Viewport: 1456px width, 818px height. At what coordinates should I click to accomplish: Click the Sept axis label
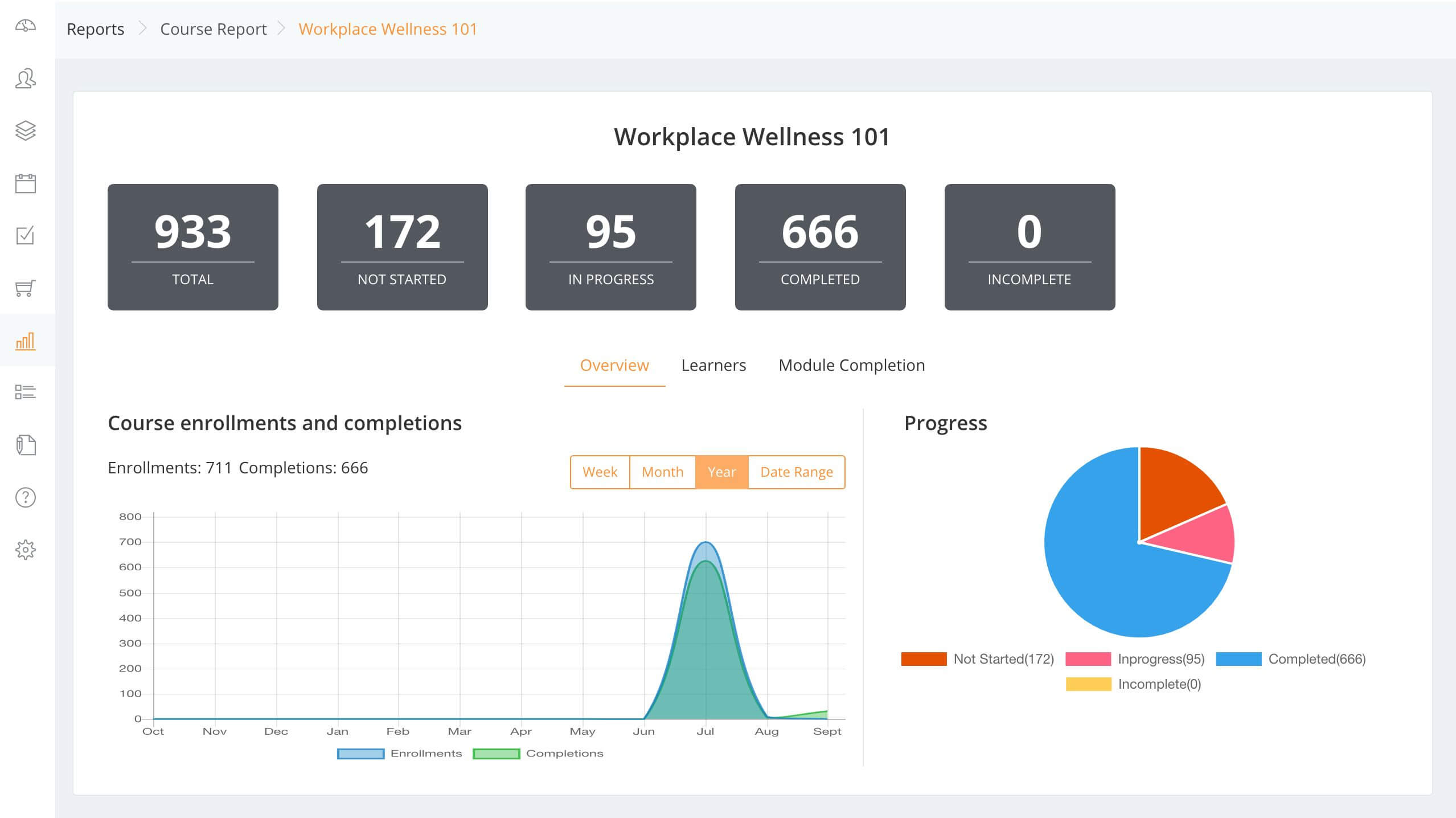click(x=827, y=731)
